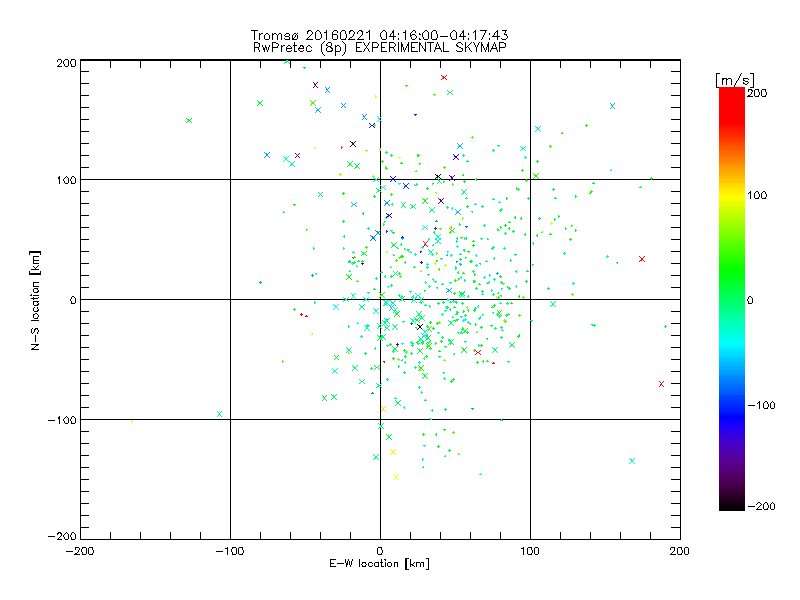Click the E-W axis tick label "100"
Viewport: 800px width, 600px height.
(x=530, y=551)
